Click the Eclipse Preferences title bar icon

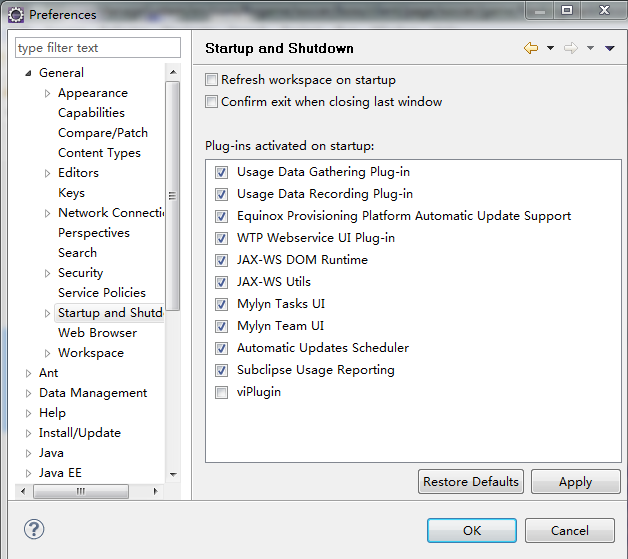(15, 14)
